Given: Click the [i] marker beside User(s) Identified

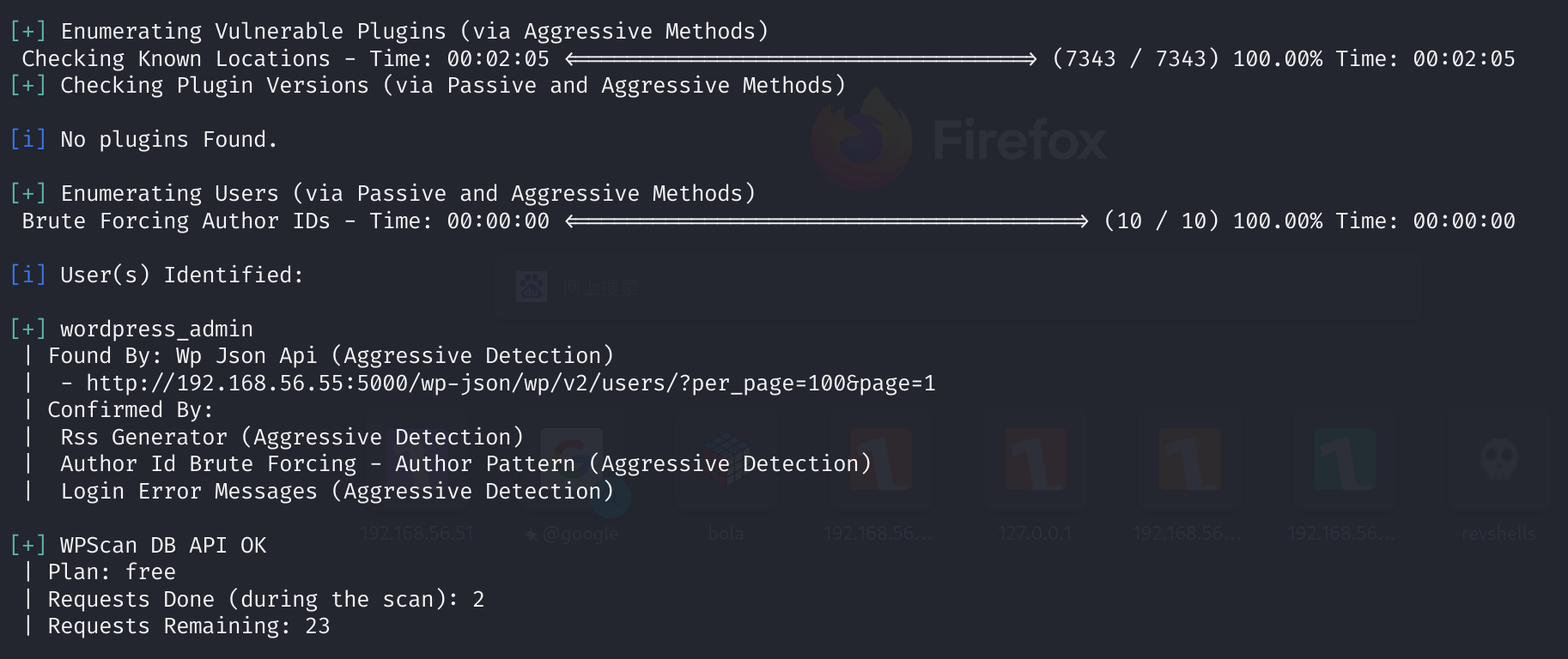Looking at the screenshot, I should tap(27, 275).
